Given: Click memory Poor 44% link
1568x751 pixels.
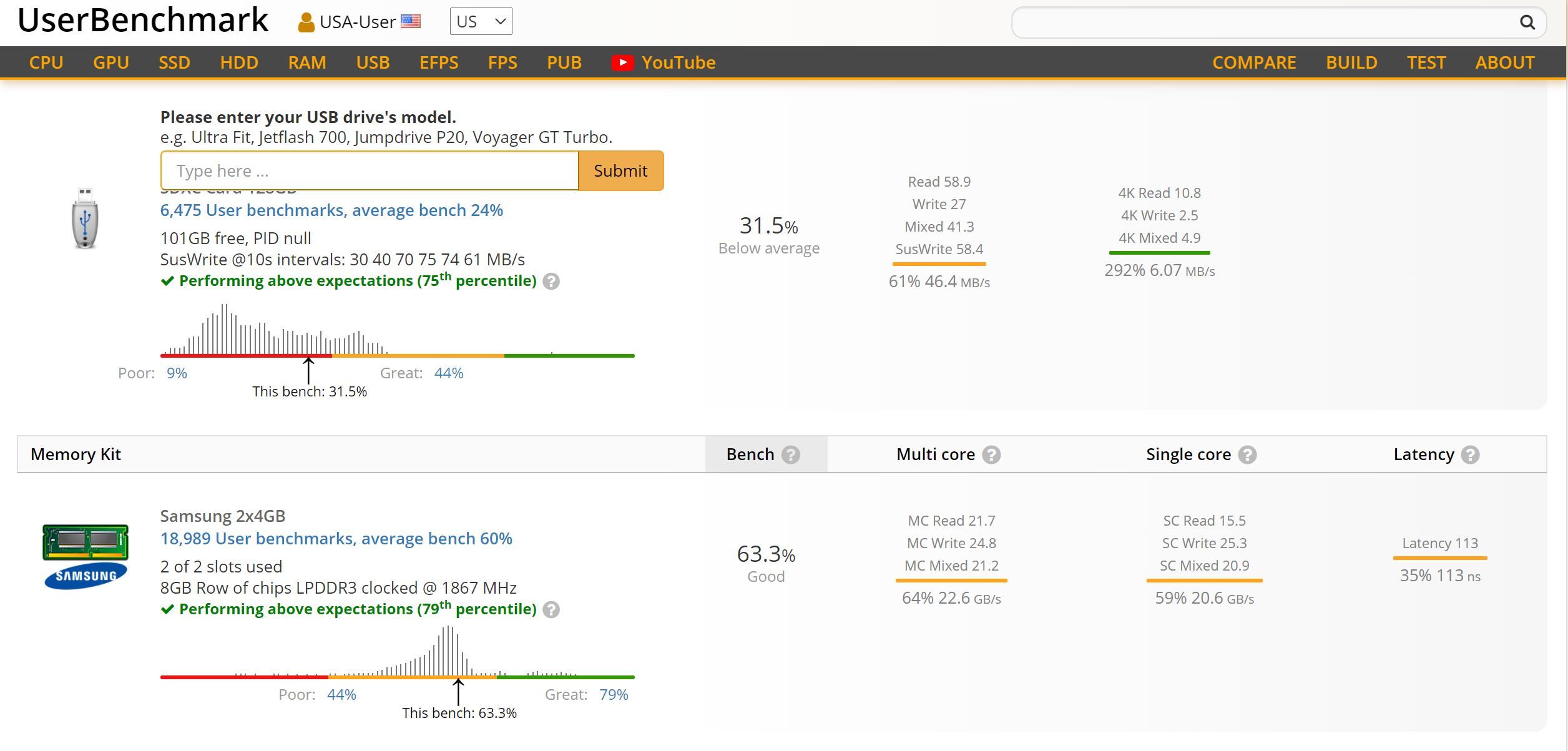Looking at the screenshot, I should point(341,695).
